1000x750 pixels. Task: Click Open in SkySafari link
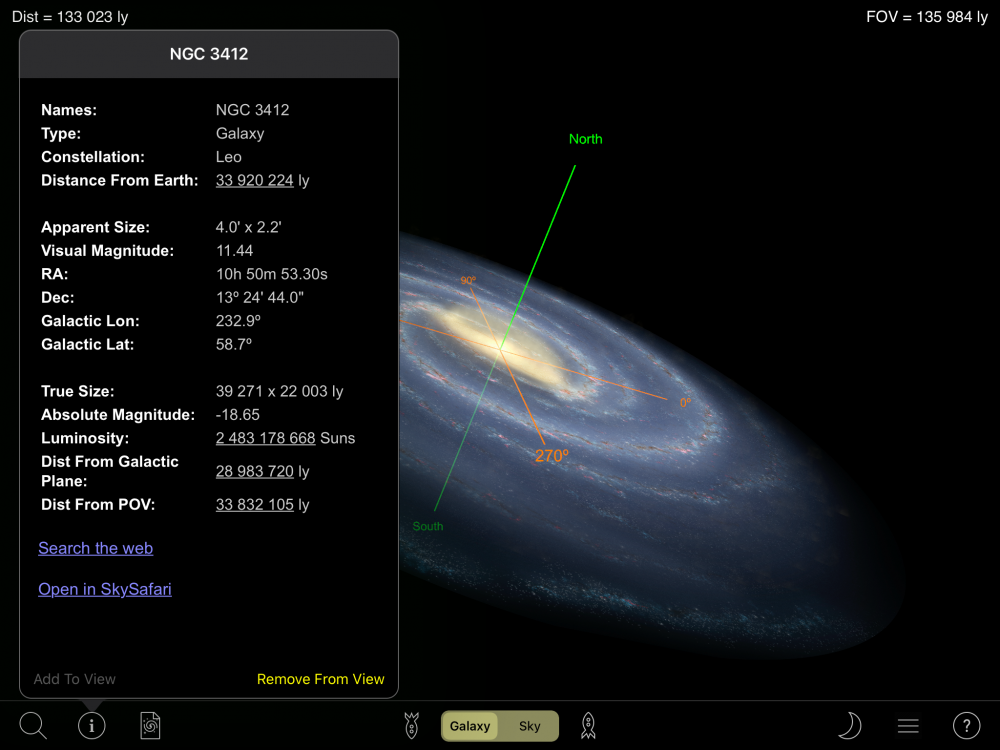click(105, 589)
